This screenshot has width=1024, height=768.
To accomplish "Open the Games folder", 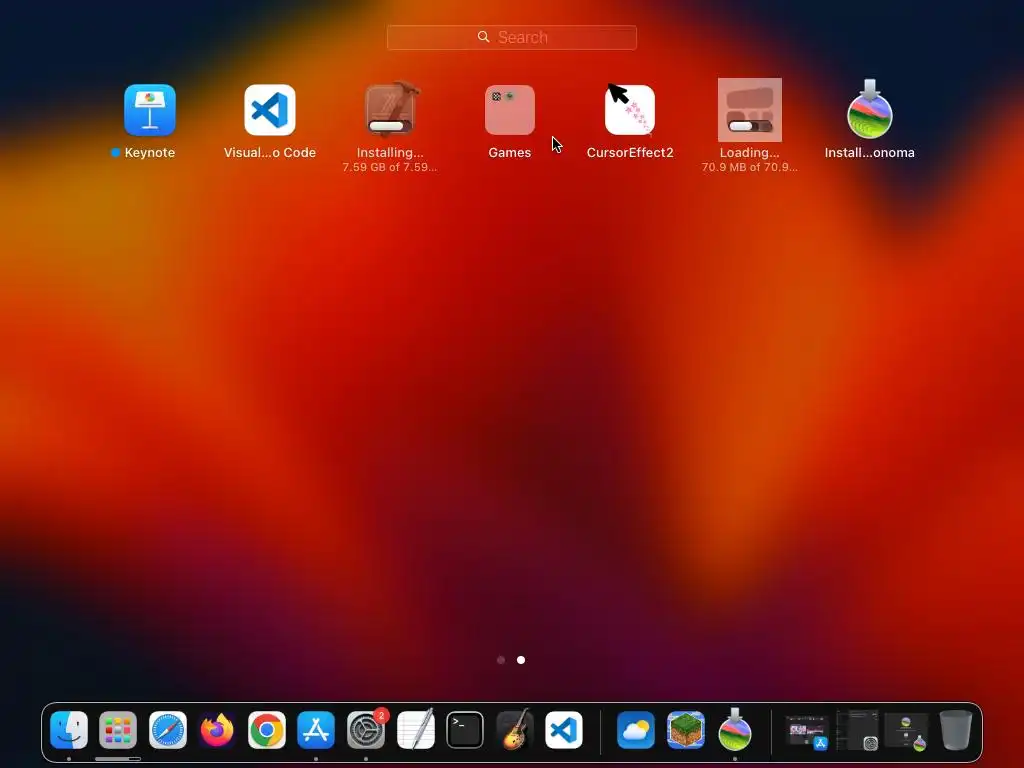I will [x=510, y=110].
